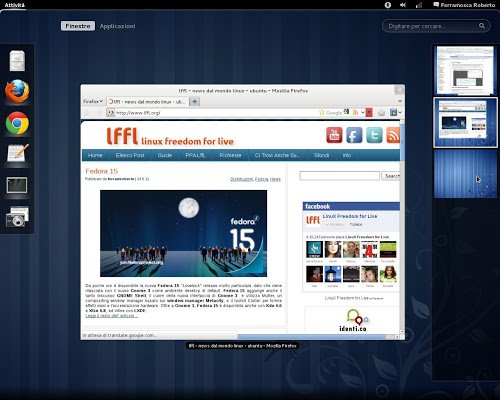This screenshot has height=400, width=500.
Task: Open Elenco Post in the lffl menu
Action: pos(130,155)
